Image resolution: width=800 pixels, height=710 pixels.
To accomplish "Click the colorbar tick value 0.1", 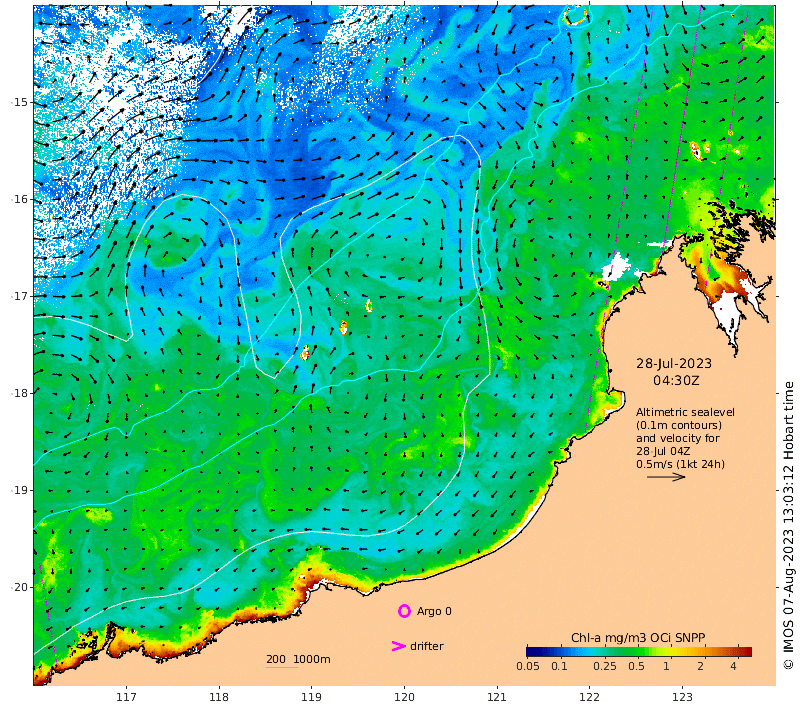I will point(559,666).
